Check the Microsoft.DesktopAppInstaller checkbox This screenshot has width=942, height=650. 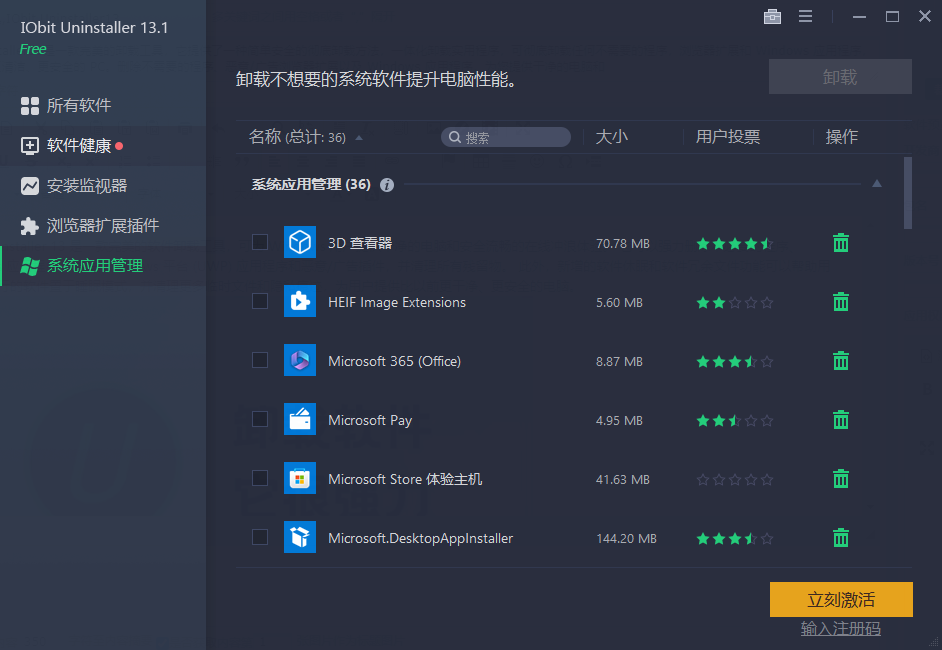pyautogui.click(x=260, y=537)
